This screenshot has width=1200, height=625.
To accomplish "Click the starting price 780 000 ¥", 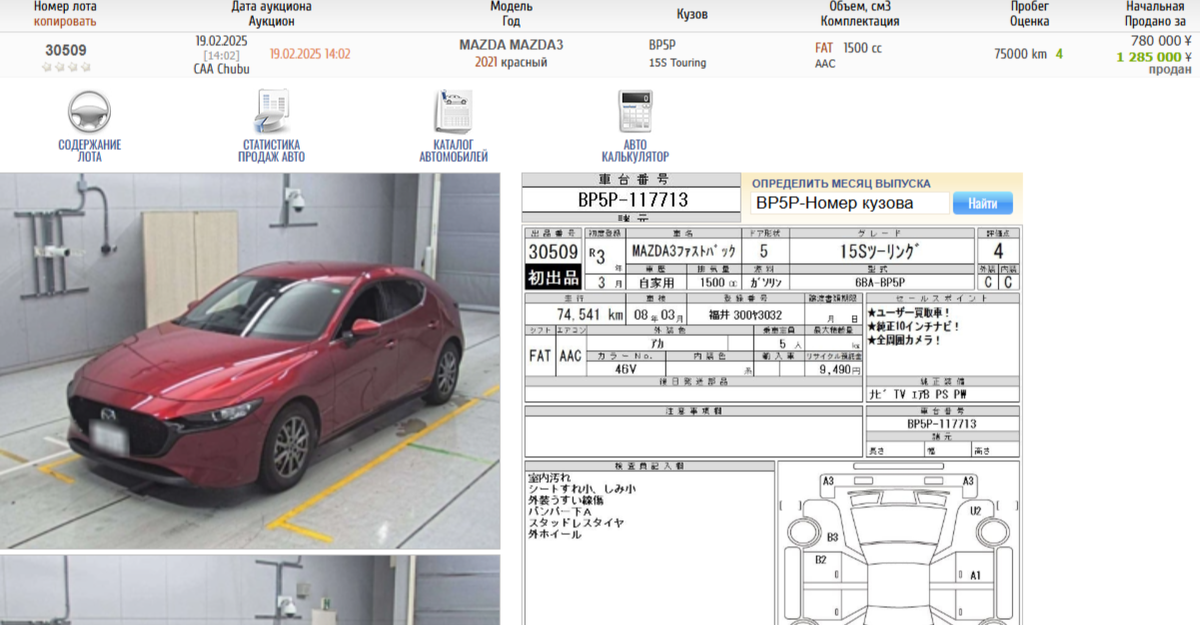I will coord(1160,41).
